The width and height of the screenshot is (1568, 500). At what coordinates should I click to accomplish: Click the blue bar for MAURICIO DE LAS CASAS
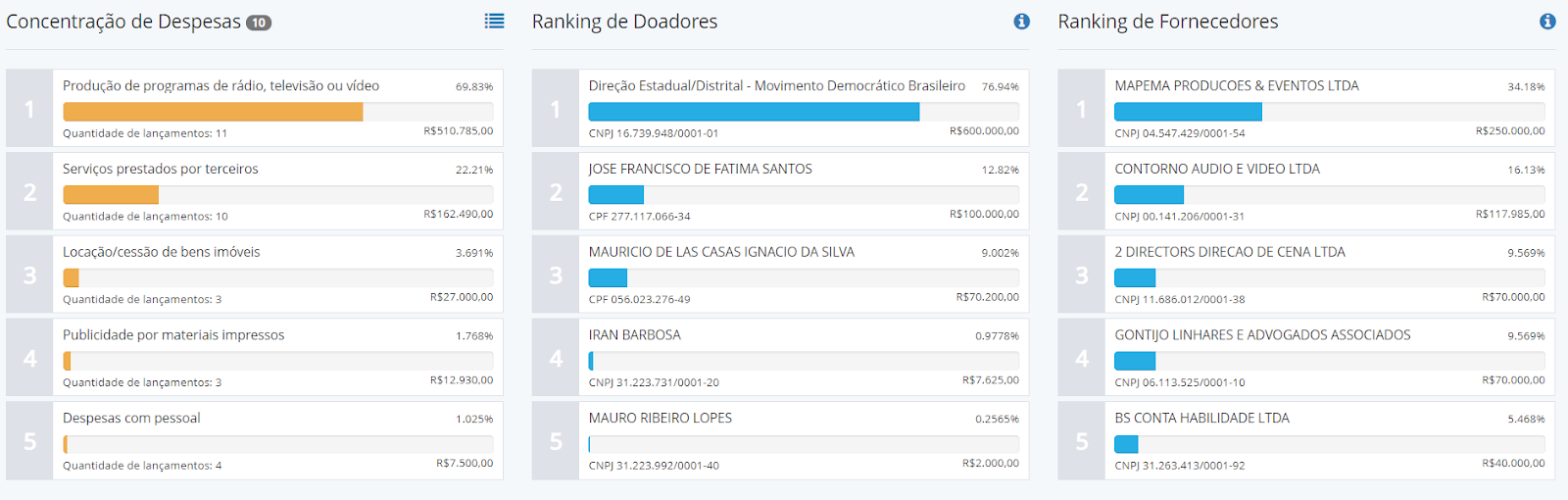pos(608,277)
